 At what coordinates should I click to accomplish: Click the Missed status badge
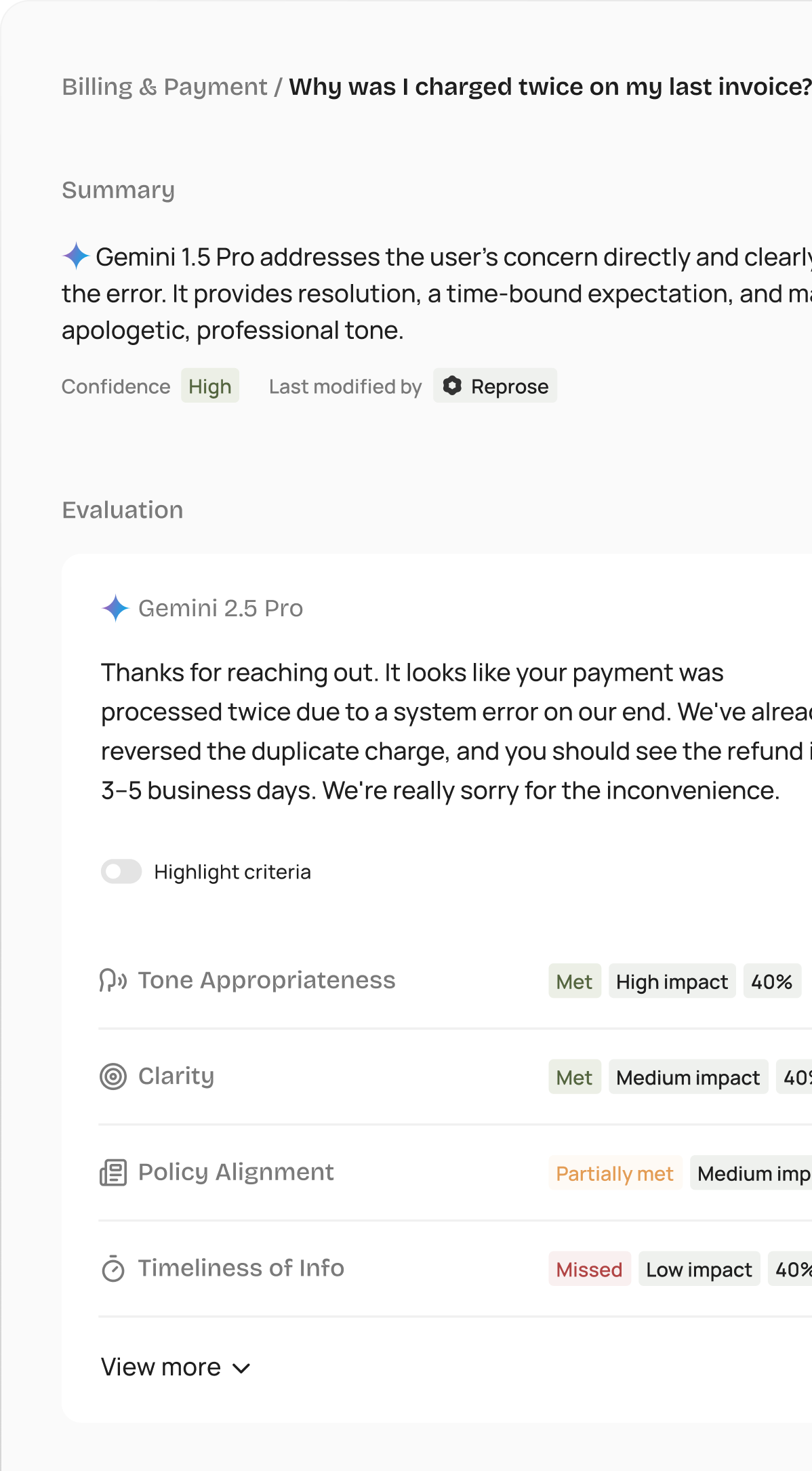[x=589, y=1269]
